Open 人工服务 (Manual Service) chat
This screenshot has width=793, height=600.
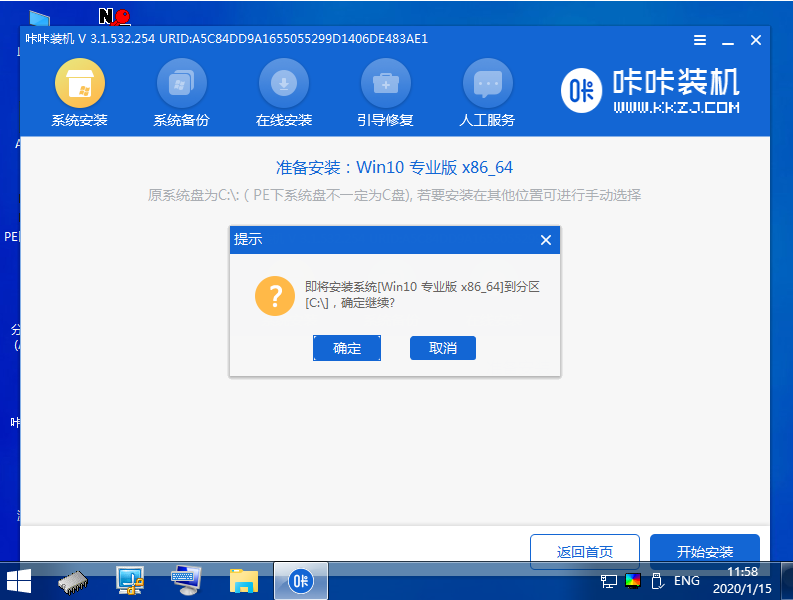coord(487,94)
